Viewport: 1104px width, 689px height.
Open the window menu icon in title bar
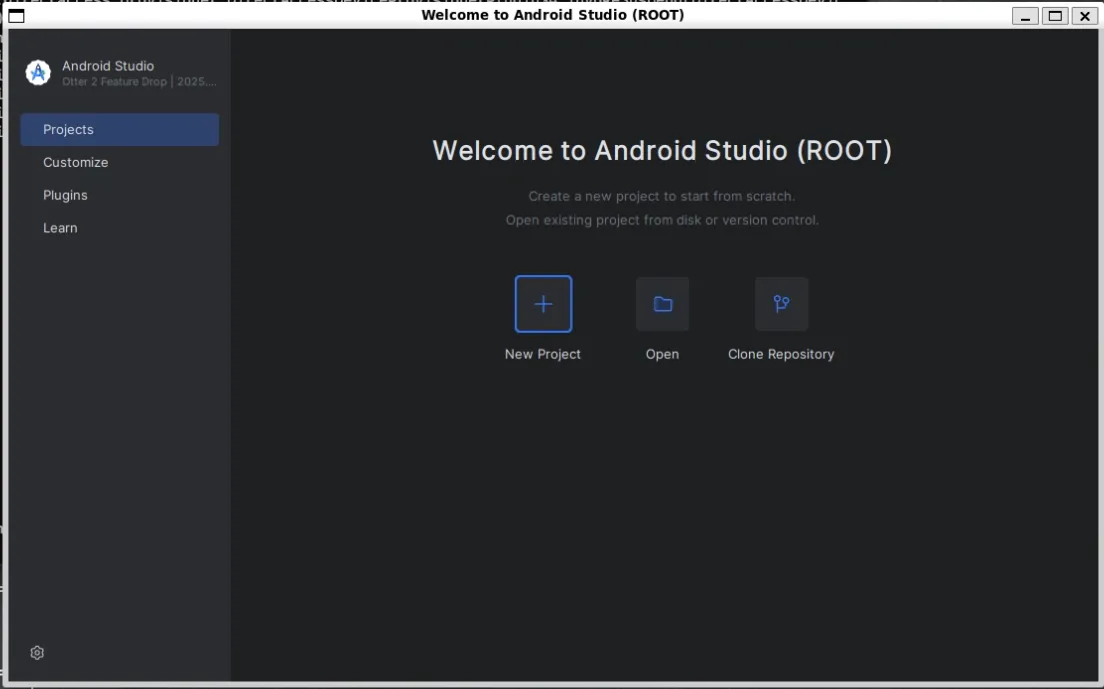(16, 15)
